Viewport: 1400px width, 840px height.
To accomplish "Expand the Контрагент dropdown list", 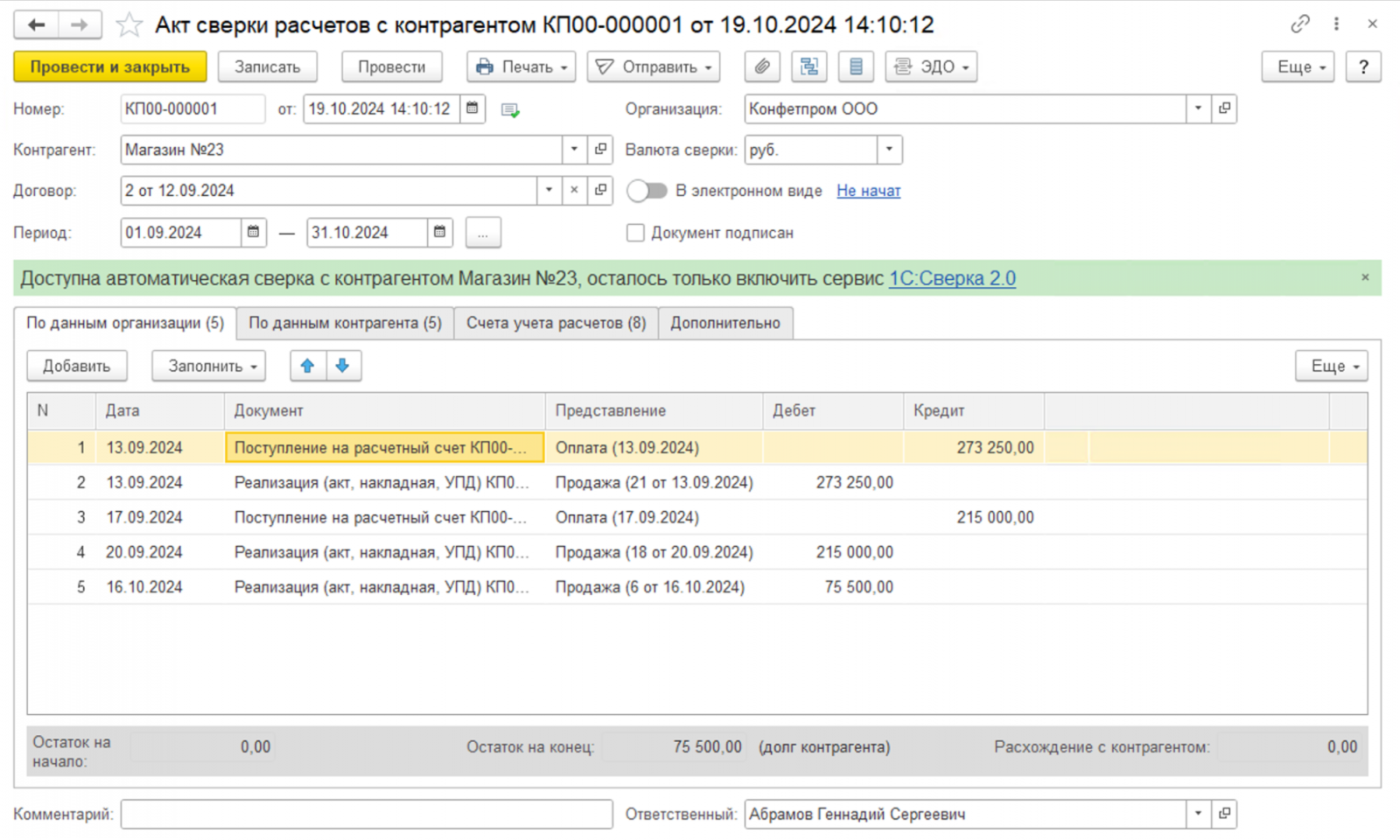I will pyautogui.click(x=574, y=150).
